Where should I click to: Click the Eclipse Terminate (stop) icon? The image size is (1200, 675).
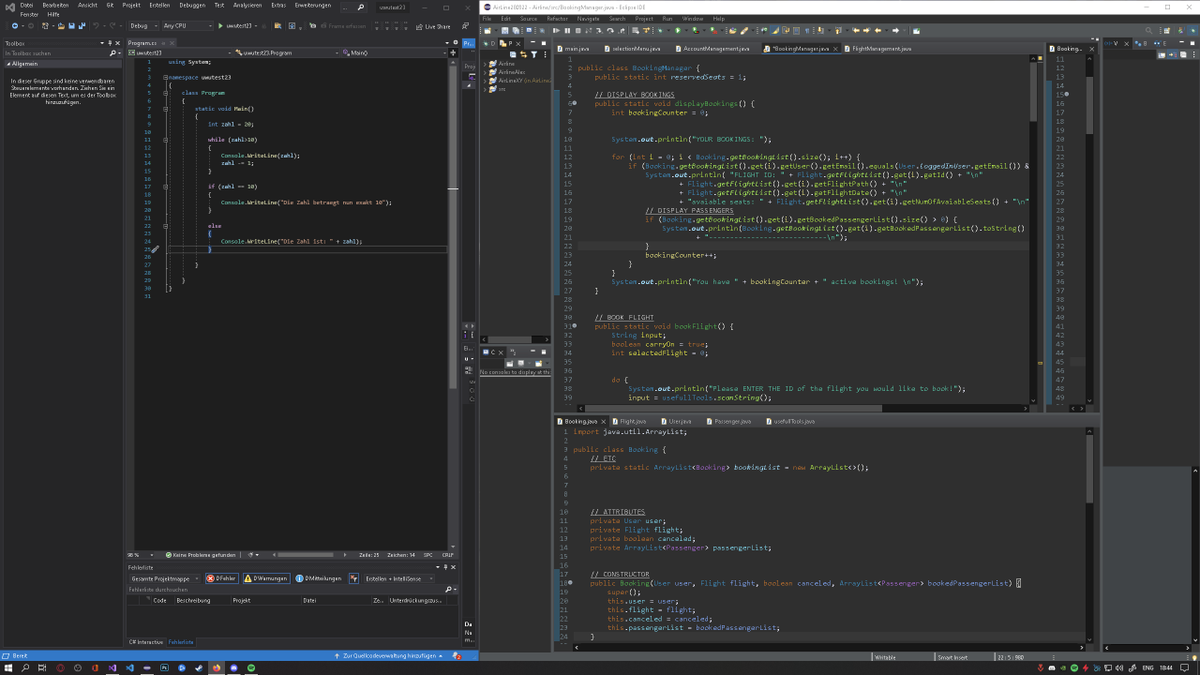(578, 30)
